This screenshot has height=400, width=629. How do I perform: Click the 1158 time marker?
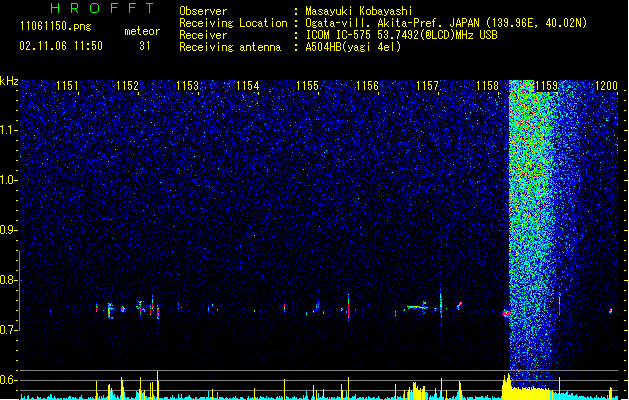point(487,86)
